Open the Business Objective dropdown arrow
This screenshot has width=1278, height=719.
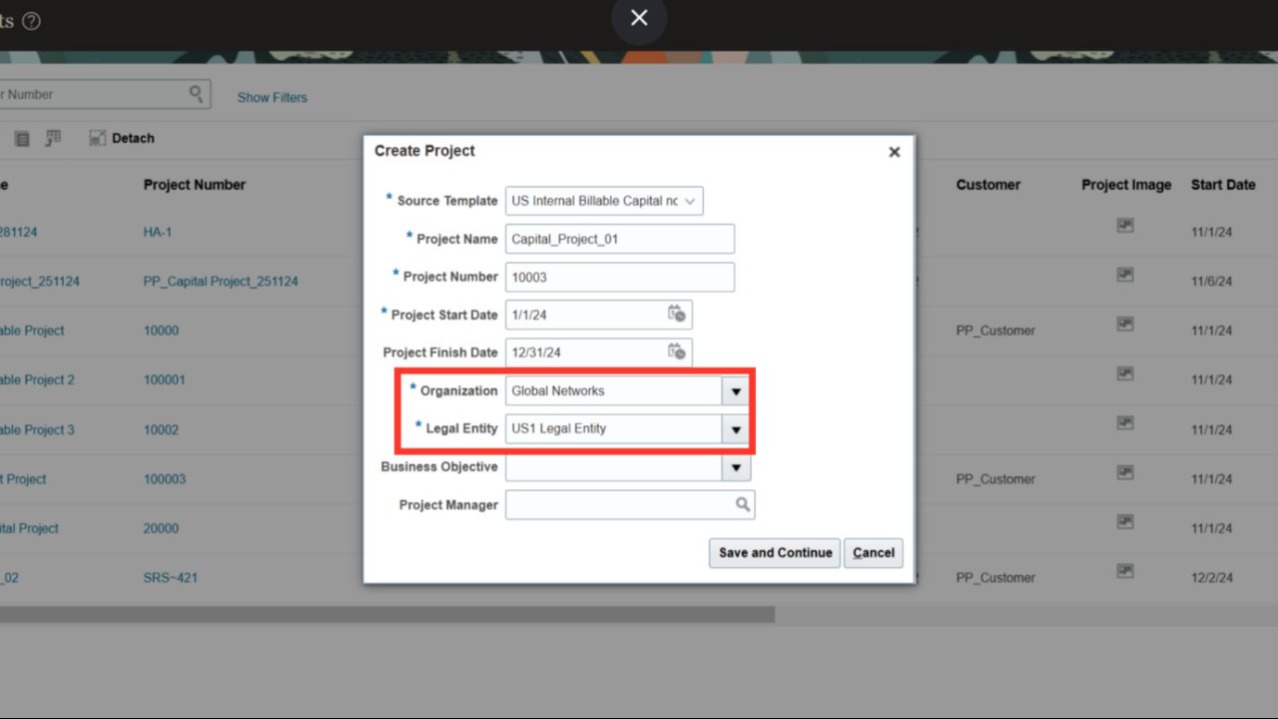(736, 467)
